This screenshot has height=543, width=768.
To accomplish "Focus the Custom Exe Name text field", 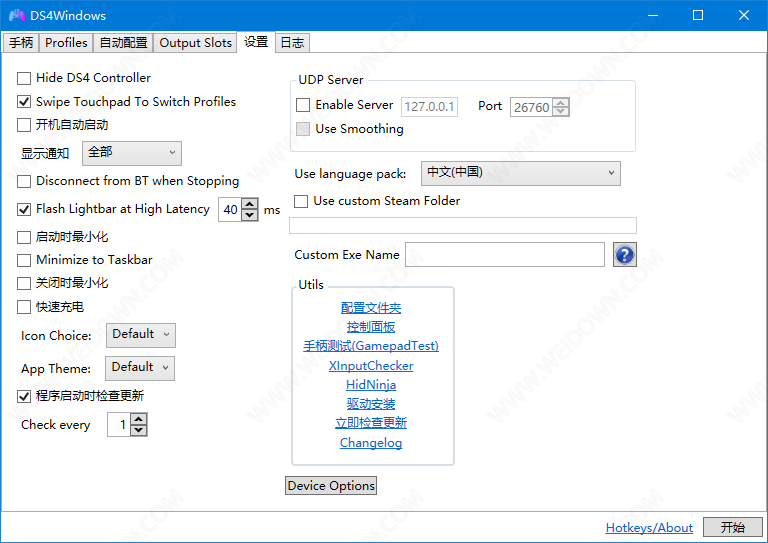I will [504, 255].
